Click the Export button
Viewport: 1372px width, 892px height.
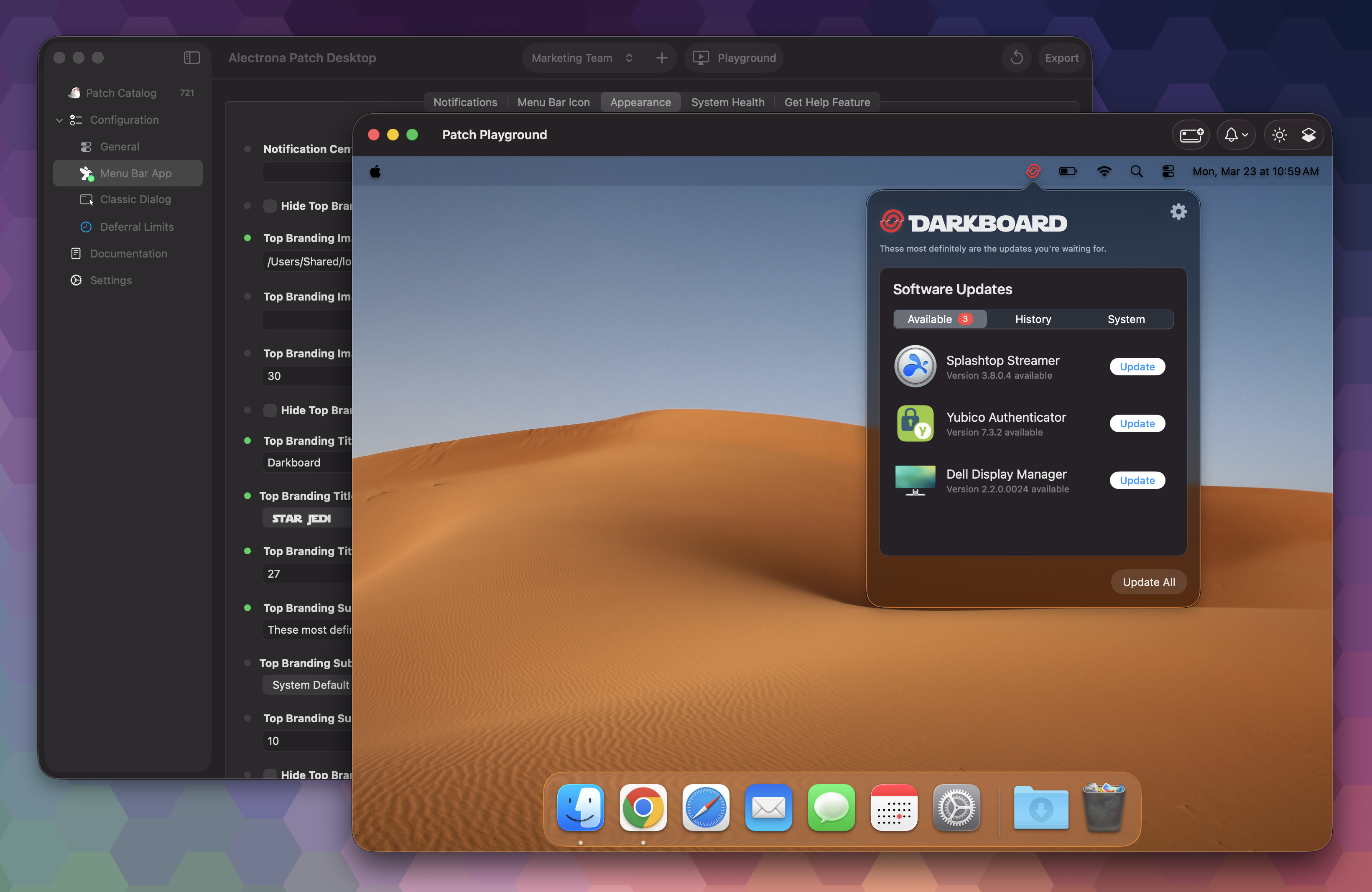click(x=1061, y=58)
